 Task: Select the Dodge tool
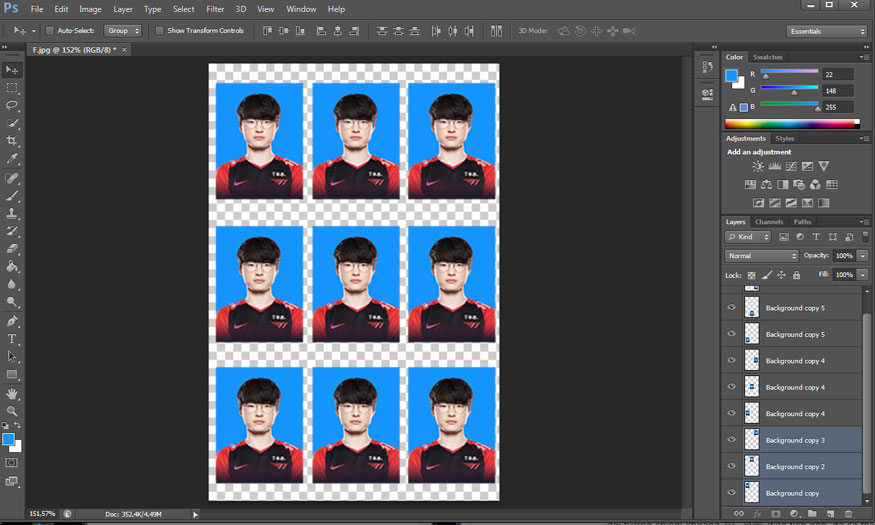pyautogui.click(x=12, y=302)
